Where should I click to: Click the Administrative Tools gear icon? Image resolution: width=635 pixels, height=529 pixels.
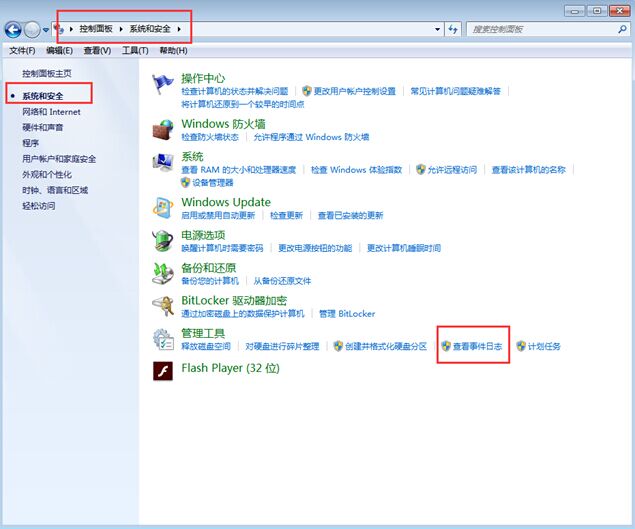(163, 339)
